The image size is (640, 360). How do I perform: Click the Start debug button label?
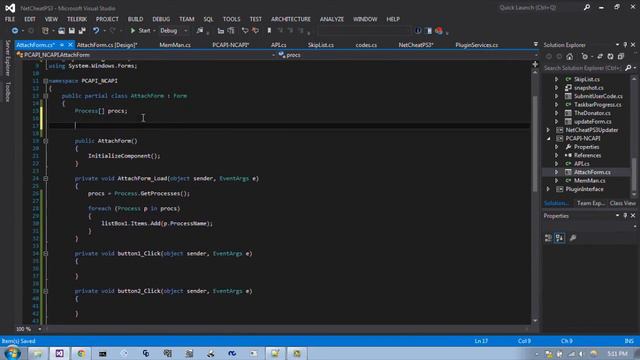(x=144, y=31)
